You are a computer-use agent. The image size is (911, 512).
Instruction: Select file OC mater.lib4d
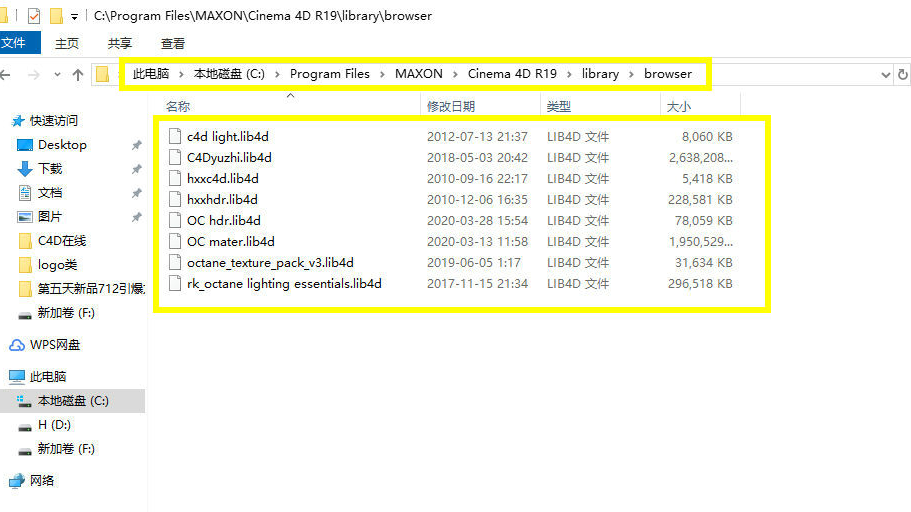click(x=231, y=242)
